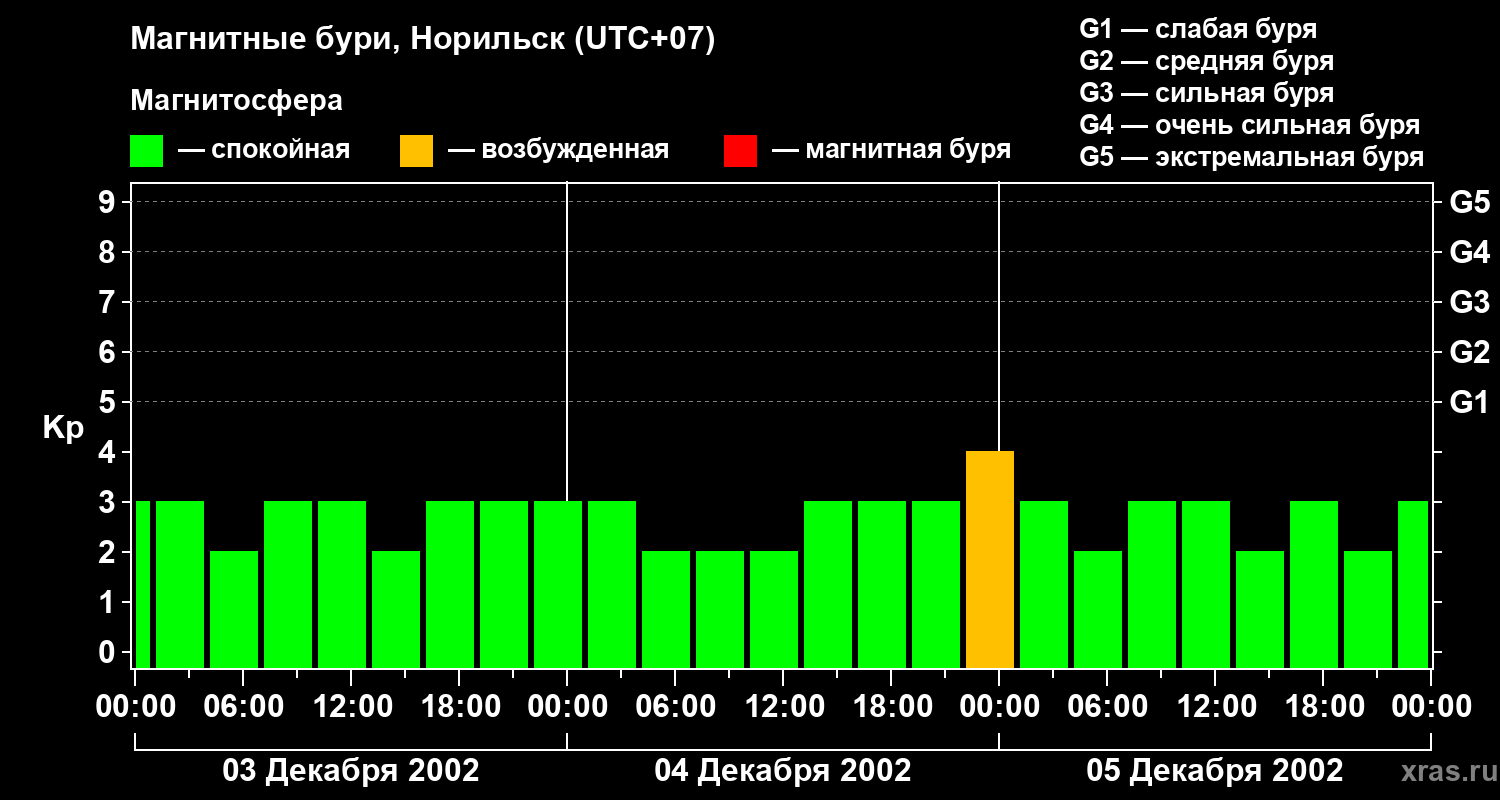
Task: Click the orange Kp 4 bar
Action: pyautogui.click(x=990, y=560)
